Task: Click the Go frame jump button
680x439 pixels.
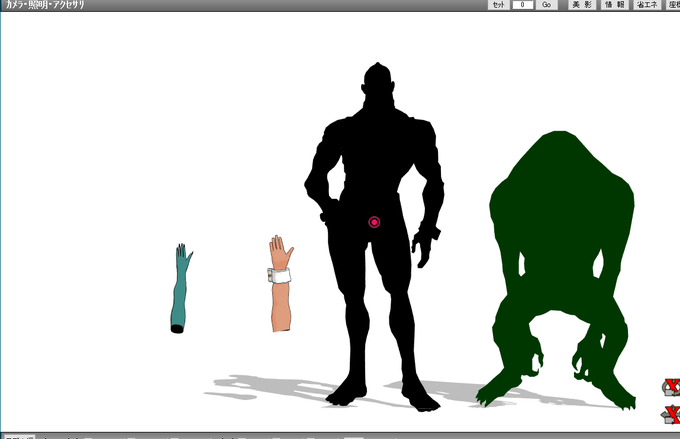Action: click(x=546, y=5)
